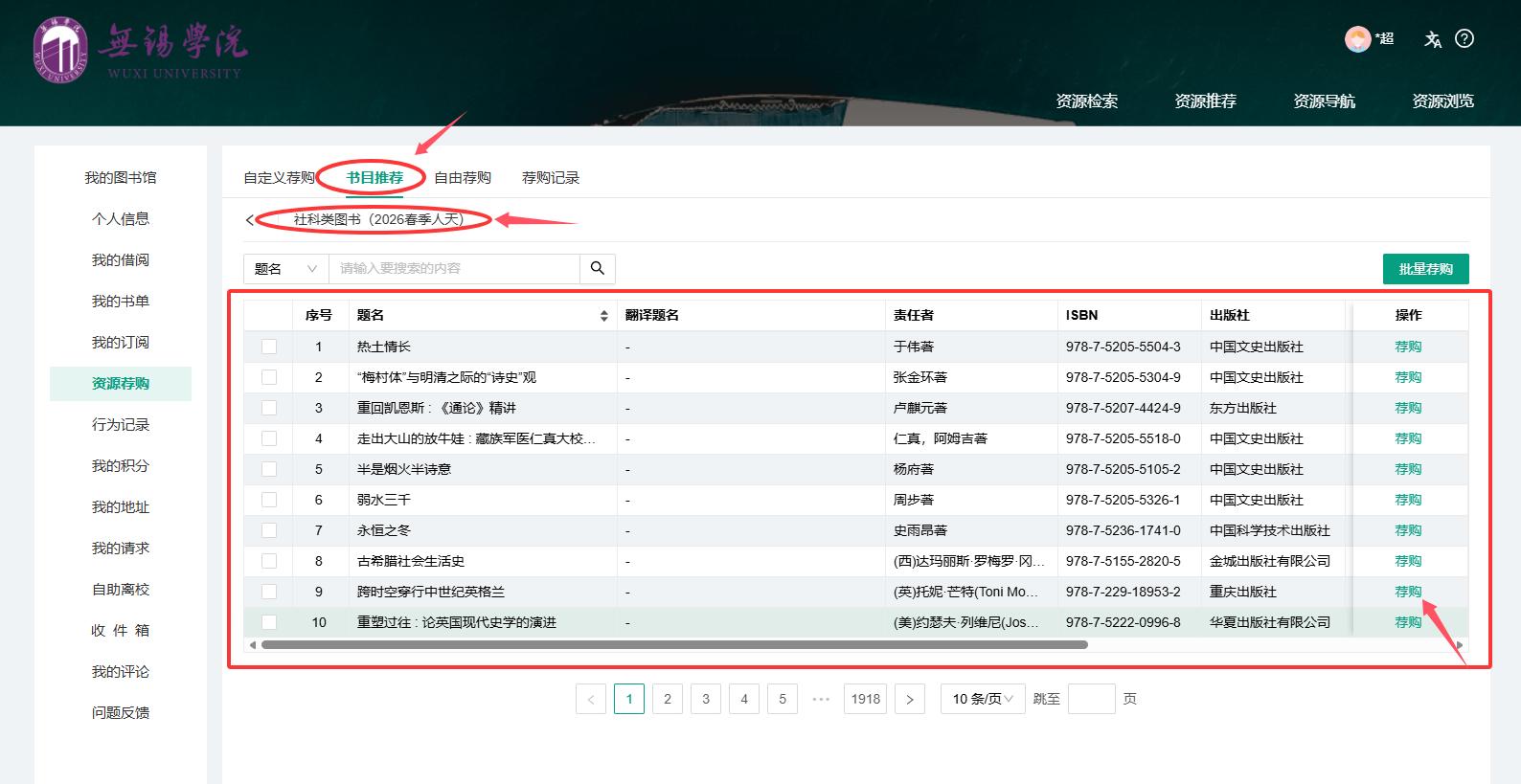
Task: Click the 批量荐购 button
Action: click(1425, 269)
